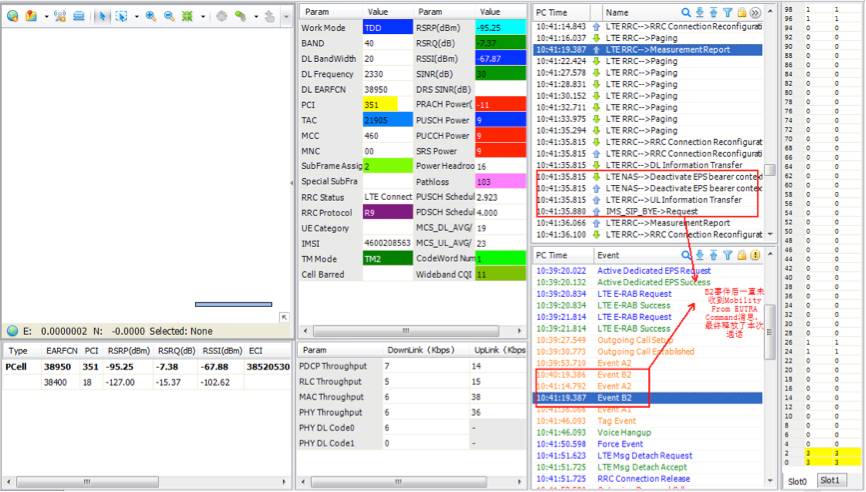
Task: Click the zoom in magnifier on the map toolbar
Action: click(x=151, y=17)
